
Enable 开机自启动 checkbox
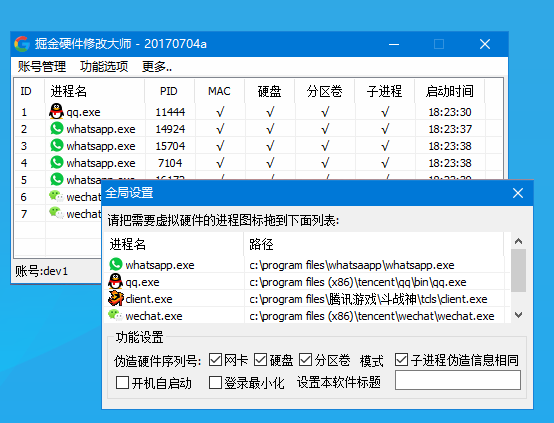click(122, 382)
